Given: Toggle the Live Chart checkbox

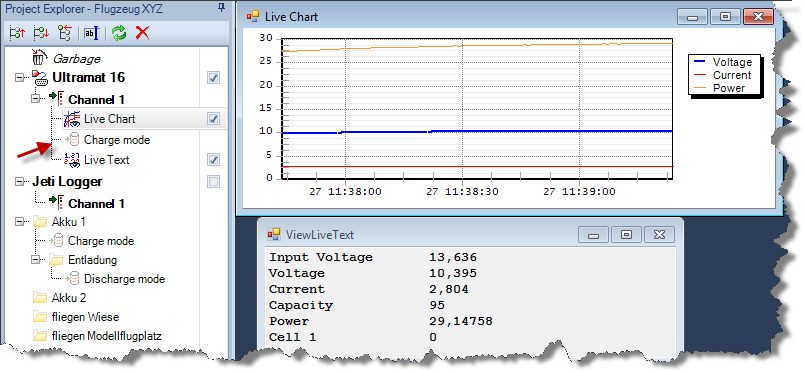Looking at the screenshot, I should 214,119.
